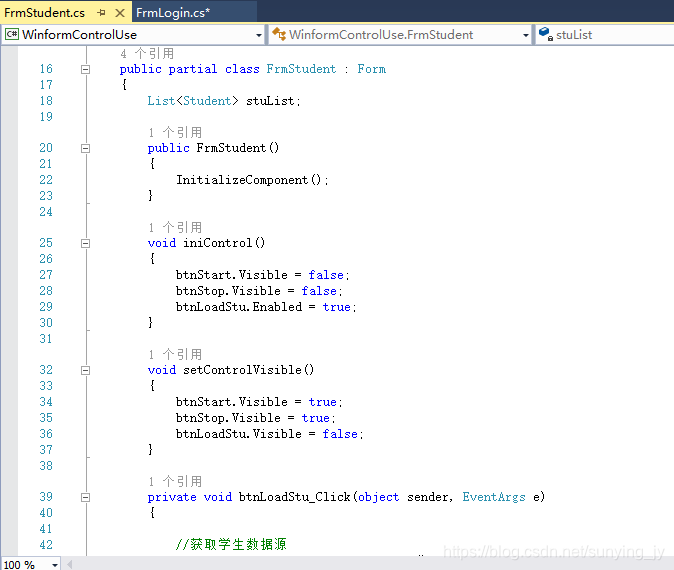Pin the FrmStudent.cs tab
The image size is (674, 570).
tap(101, 13)
